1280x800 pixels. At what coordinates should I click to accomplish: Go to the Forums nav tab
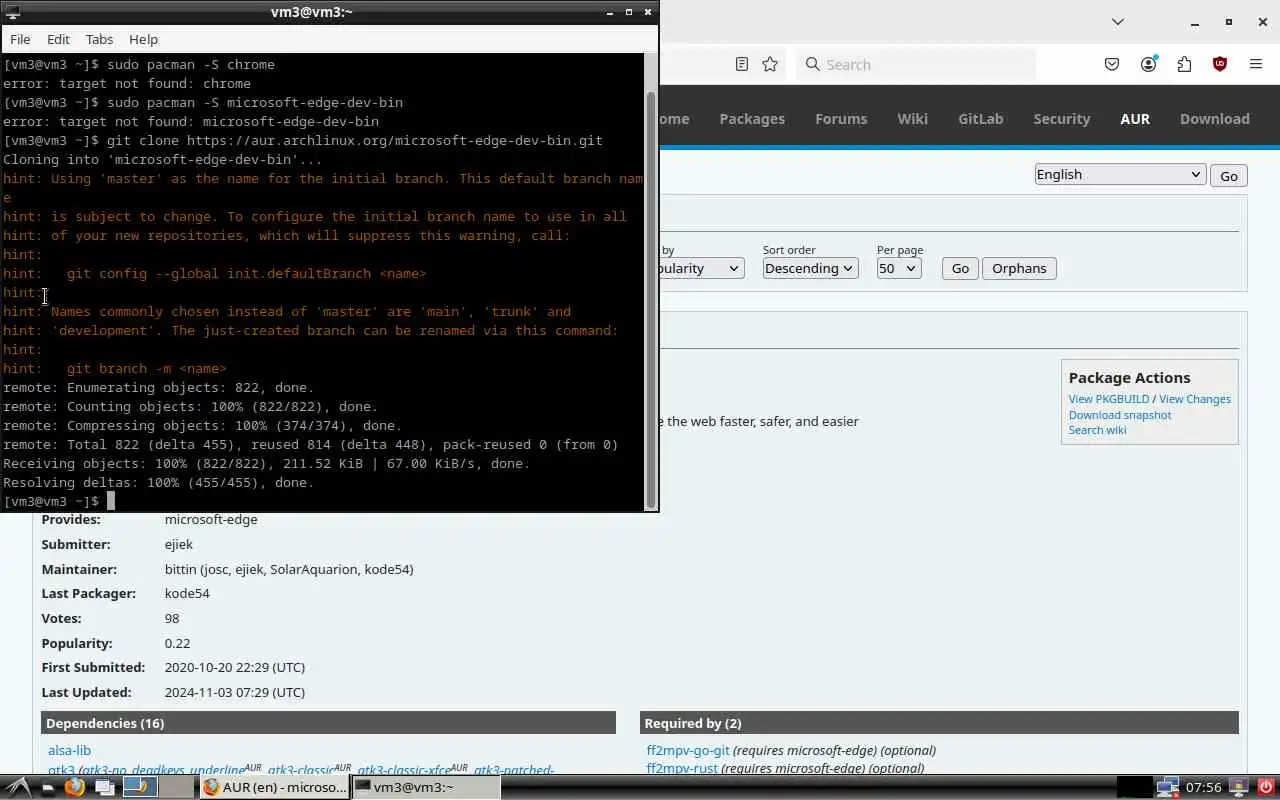point(841,118)
